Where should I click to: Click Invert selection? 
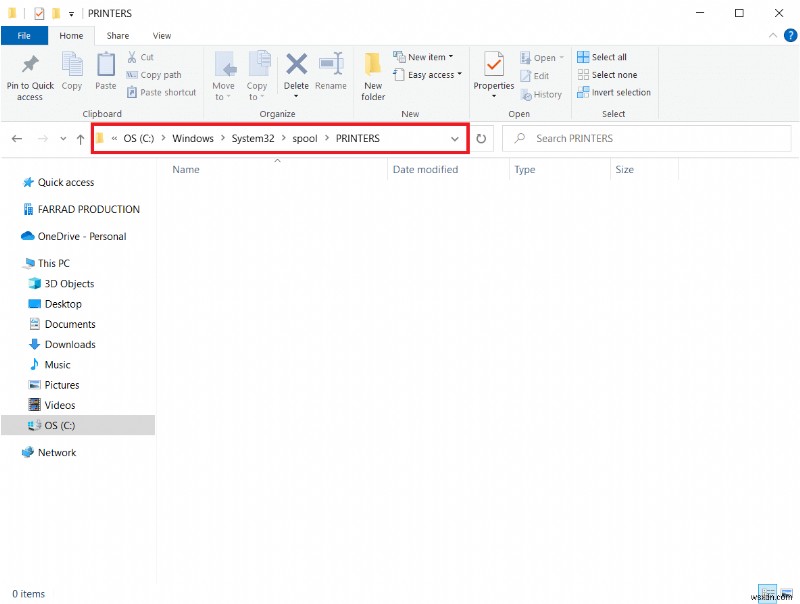click(x=614, y=92)
